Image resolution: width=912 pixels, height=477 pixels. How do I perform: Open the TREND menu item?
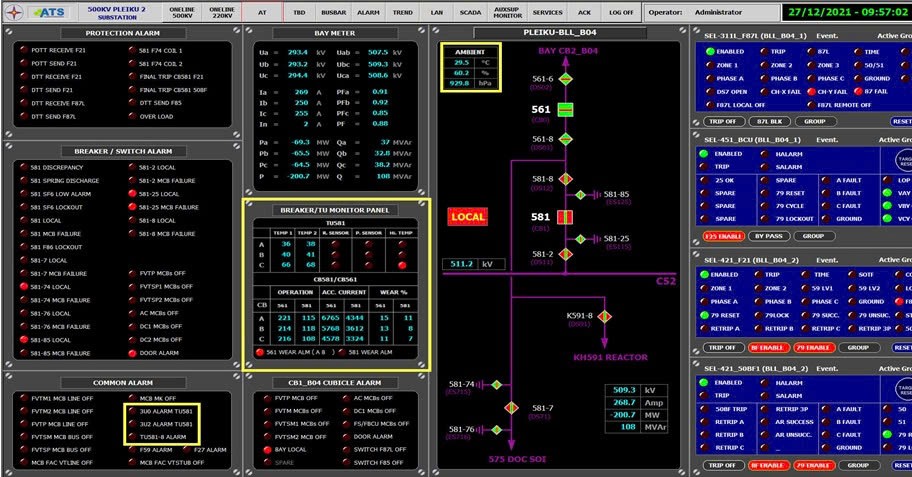(402, 12)
